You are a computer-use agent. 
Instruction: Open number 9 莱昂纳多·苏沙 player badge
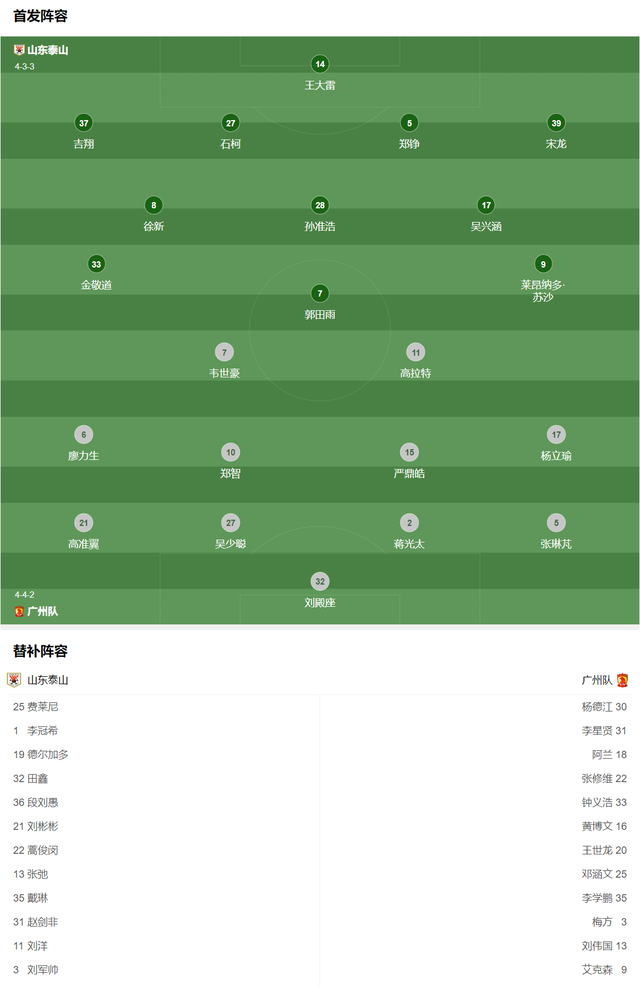[543, 264]
